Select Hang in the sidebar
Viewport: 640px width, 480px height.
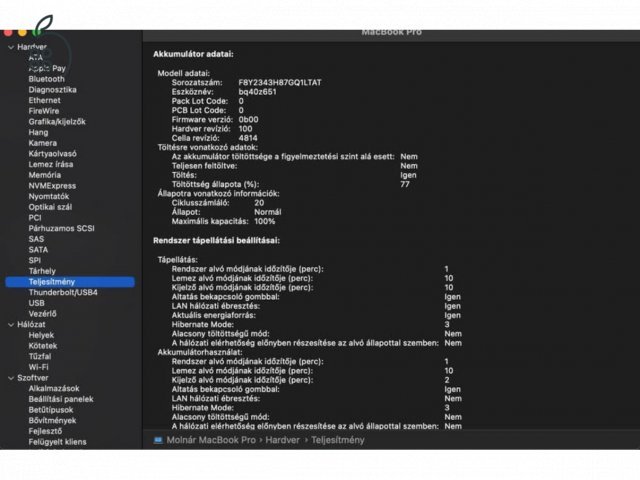click(38, 132)
